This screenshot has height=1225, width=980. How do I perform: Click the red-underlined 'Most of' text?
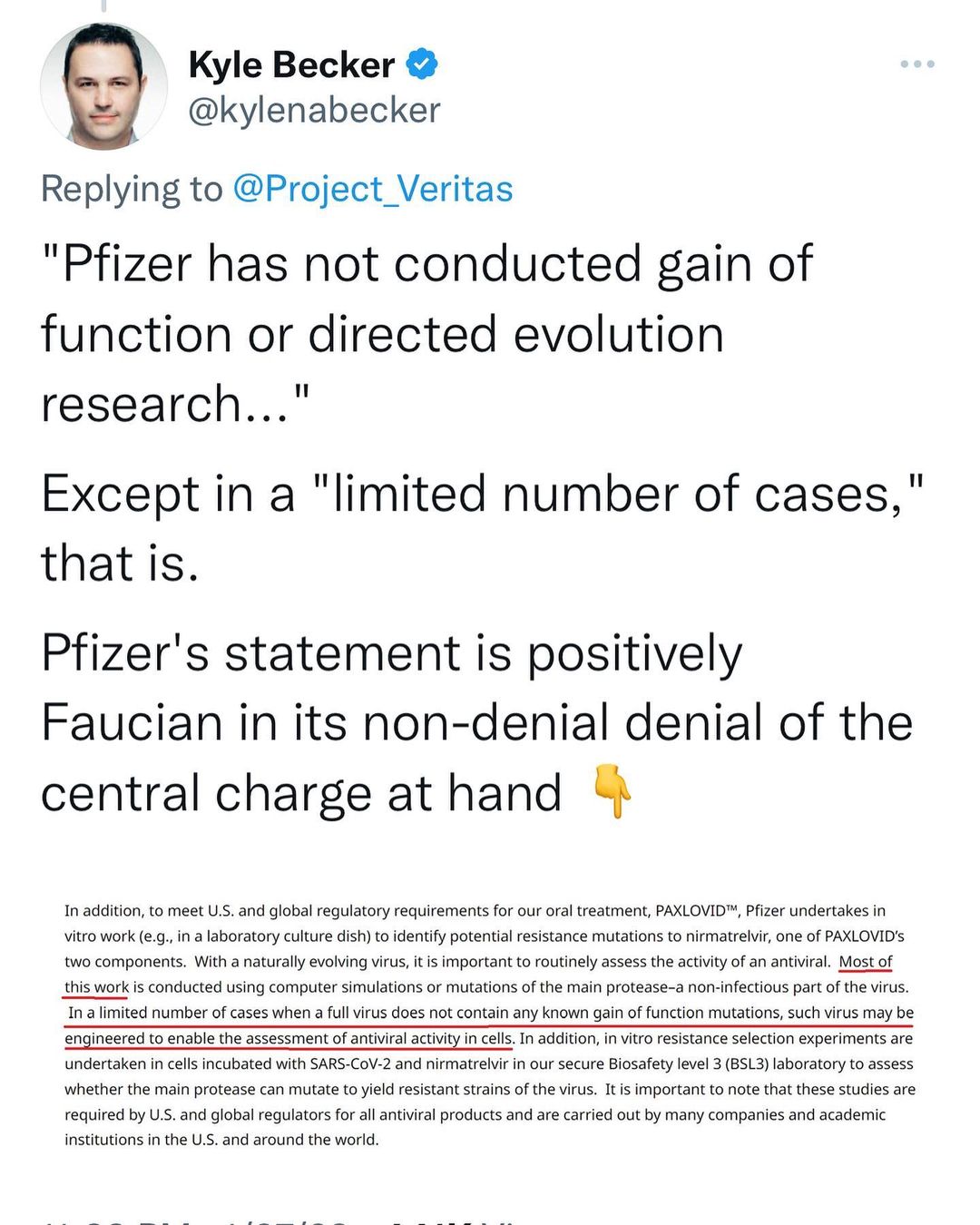point(866,961)
